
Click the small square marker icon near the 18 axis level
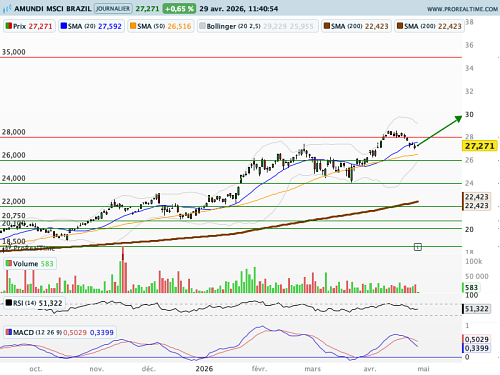click(x=418, y=247)
